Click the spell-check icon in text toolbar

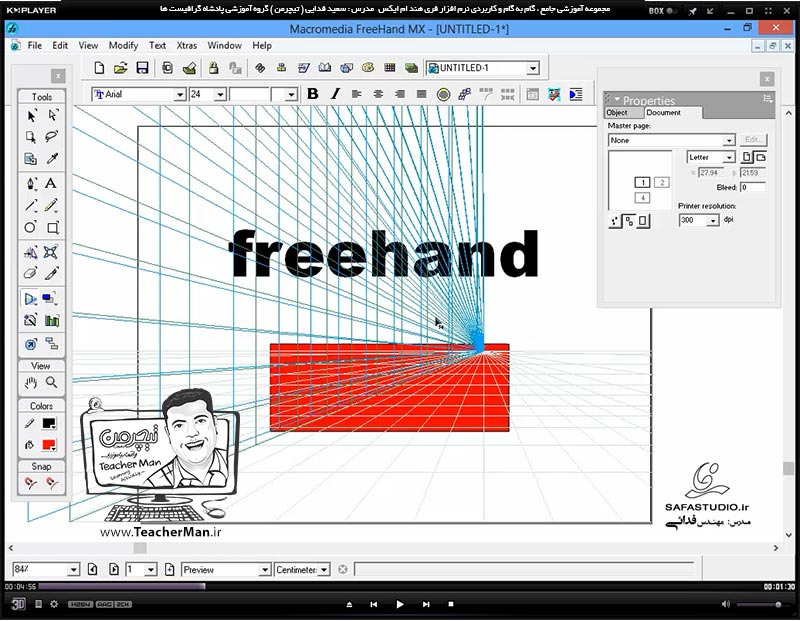[554, 94]
